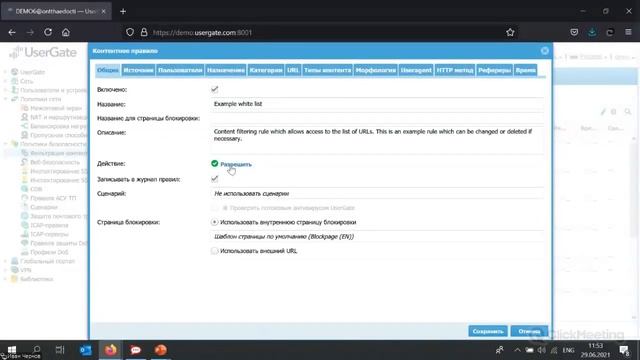Expand the VPN tree node
640x360 pixels.
coord(5,270)
